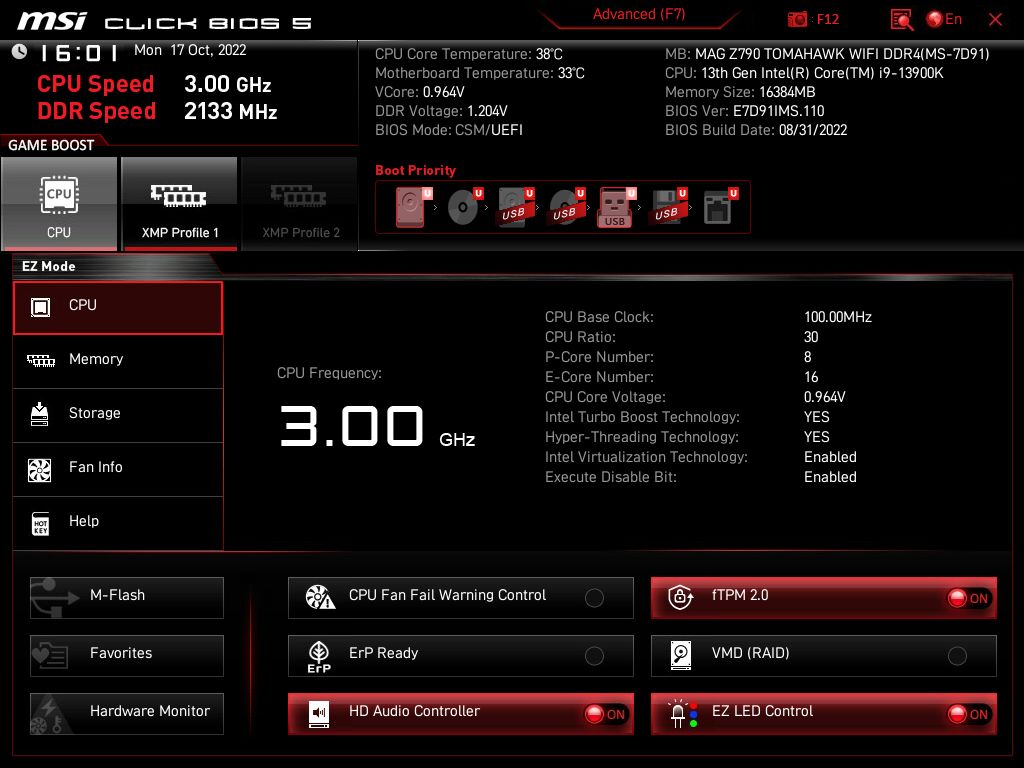The width and height of the screenshot is (1024, 768).
Task: Click the 16:01 system time display
Action: click(x=78, y=53)
